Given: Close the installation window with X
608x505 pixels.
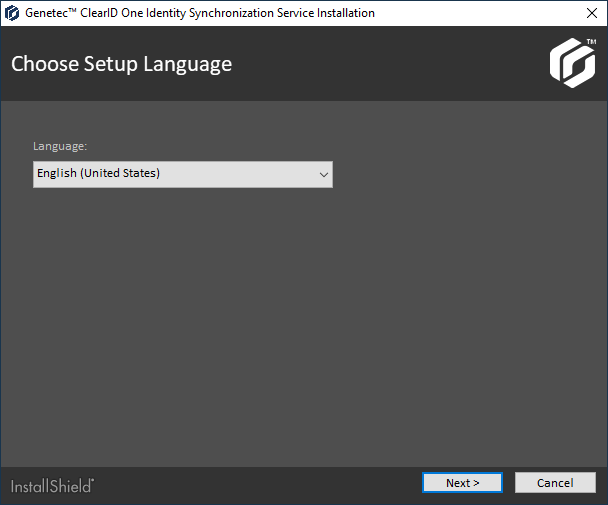Looking at the screenshot, I should pos(590,13).
